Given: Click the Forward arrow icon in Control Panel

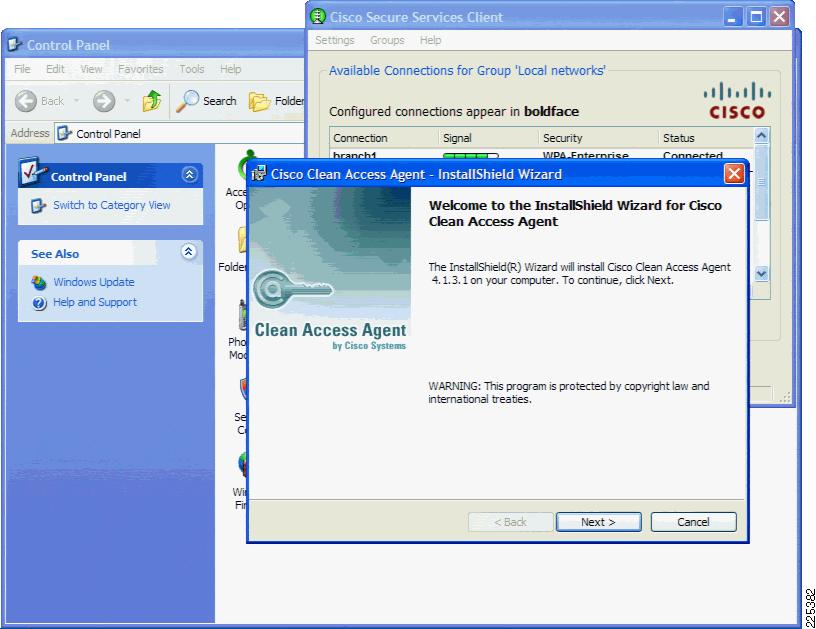Looking at the screenshot, I should 104,101.
